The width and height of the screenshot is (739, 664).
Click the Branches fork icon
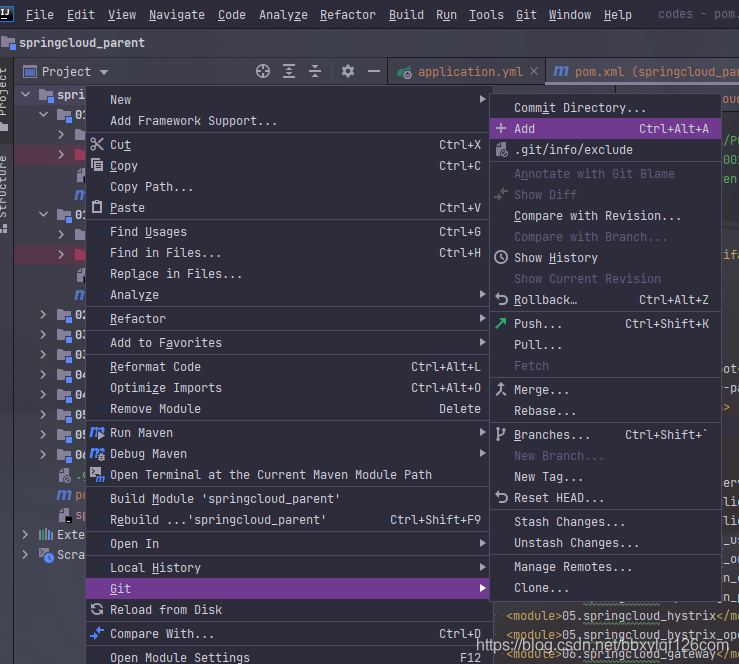tap(501, 434)
